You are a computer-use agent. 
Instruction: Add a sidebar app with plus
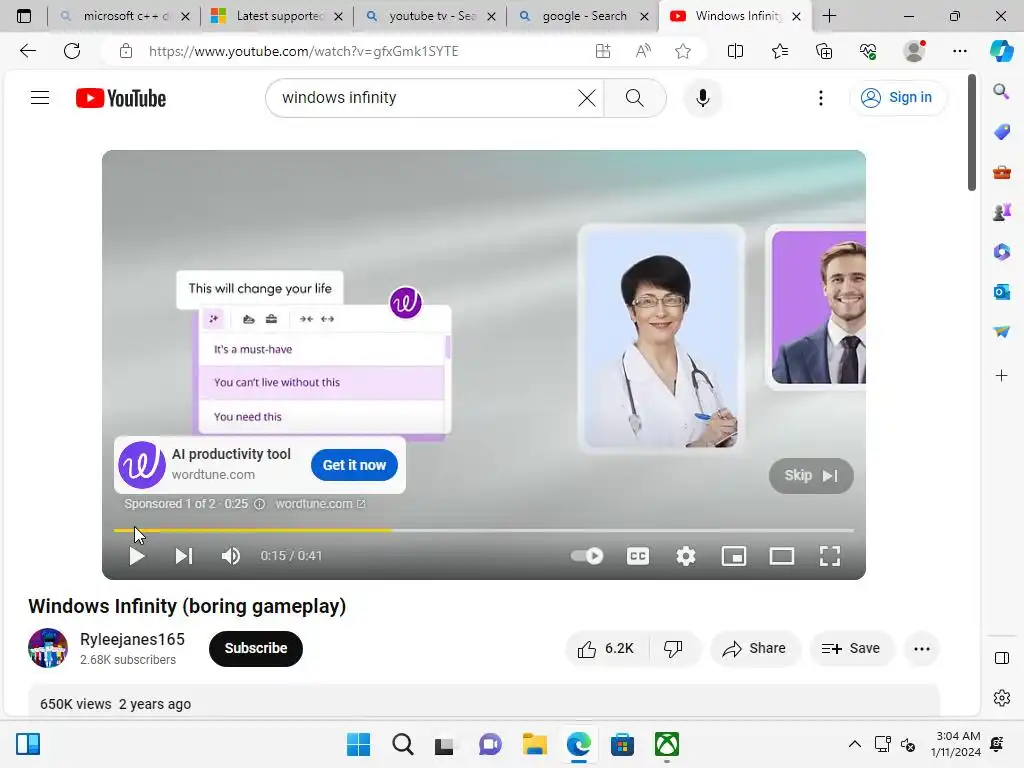(1001, 376)
